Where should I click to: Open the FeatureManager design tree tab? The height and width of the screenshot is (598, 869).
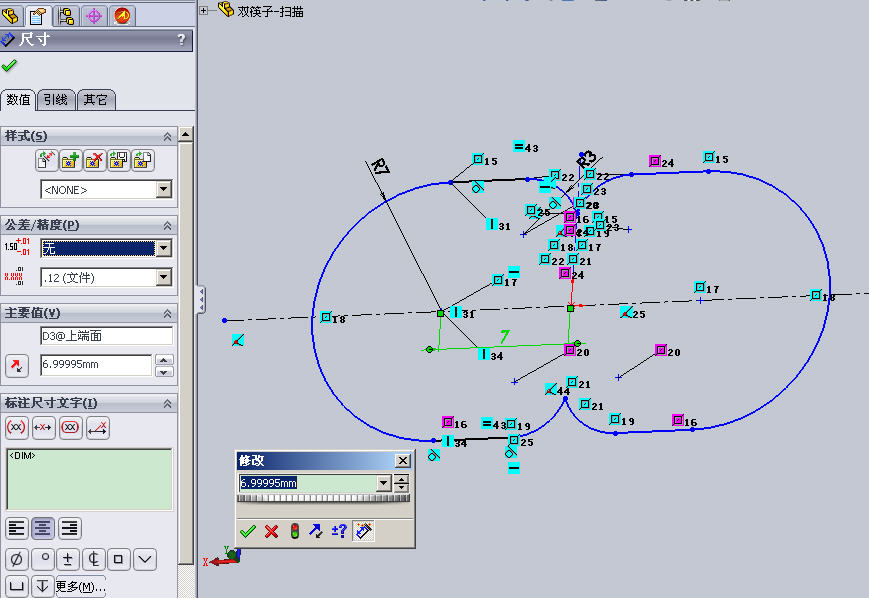(x=11, y=16)
